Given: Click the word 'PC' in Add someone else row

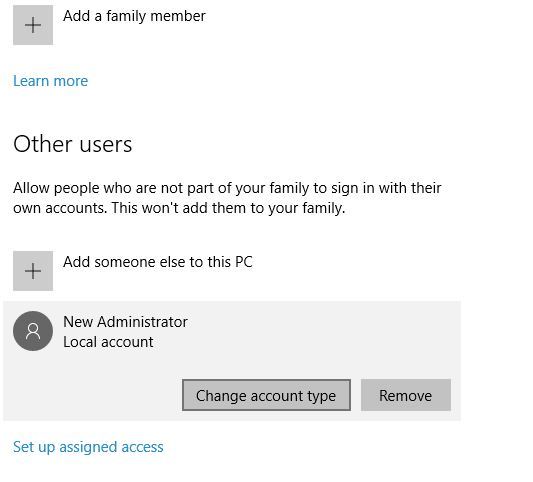Looking at the screenshot, I should pos(244,262).
